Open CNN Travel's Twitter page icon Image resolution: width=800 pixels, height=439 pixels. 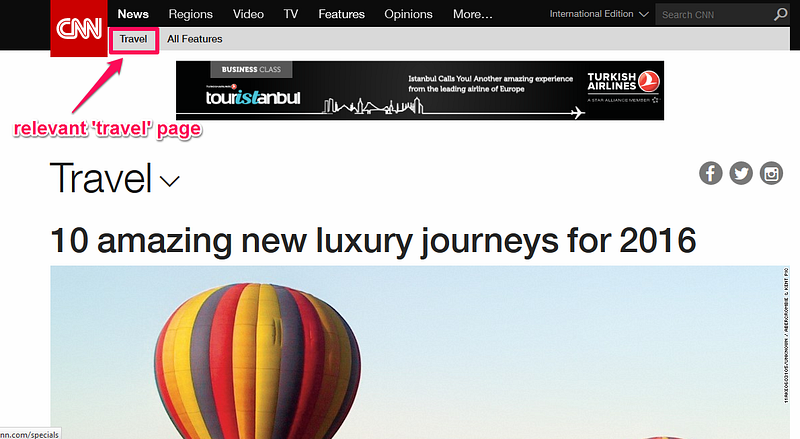click(x=741, y=174)
